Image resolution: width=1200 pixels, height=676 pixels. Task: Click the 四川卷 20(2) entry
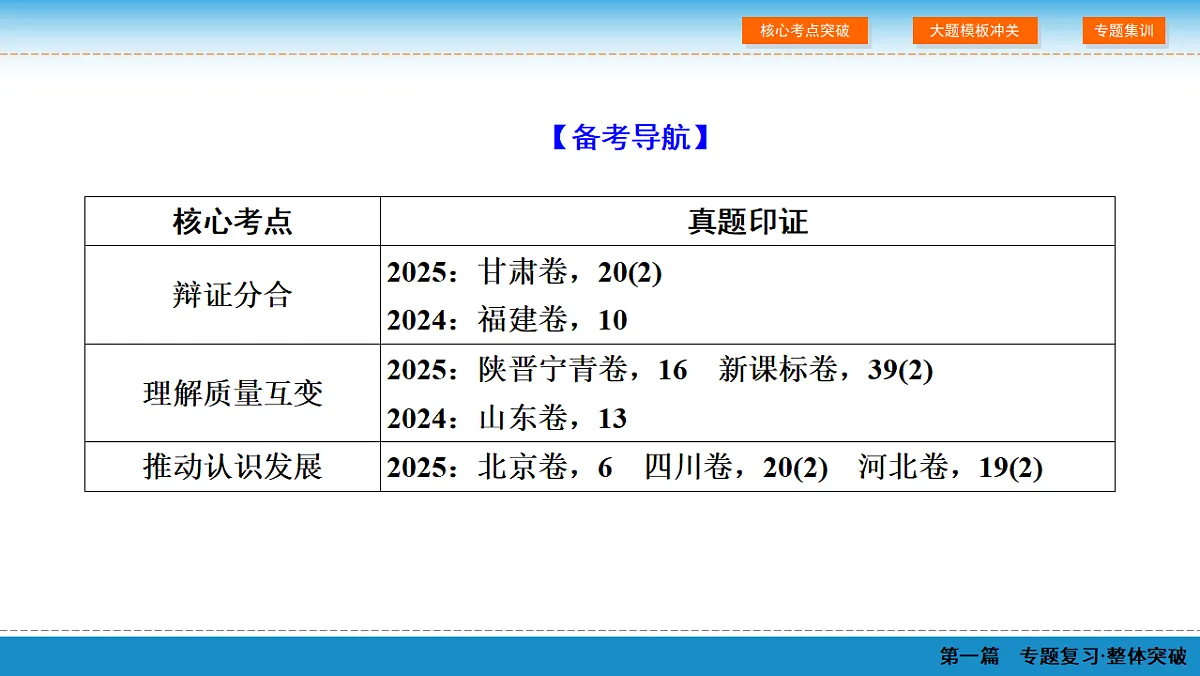pyautogui.click(x=736, y=467)
